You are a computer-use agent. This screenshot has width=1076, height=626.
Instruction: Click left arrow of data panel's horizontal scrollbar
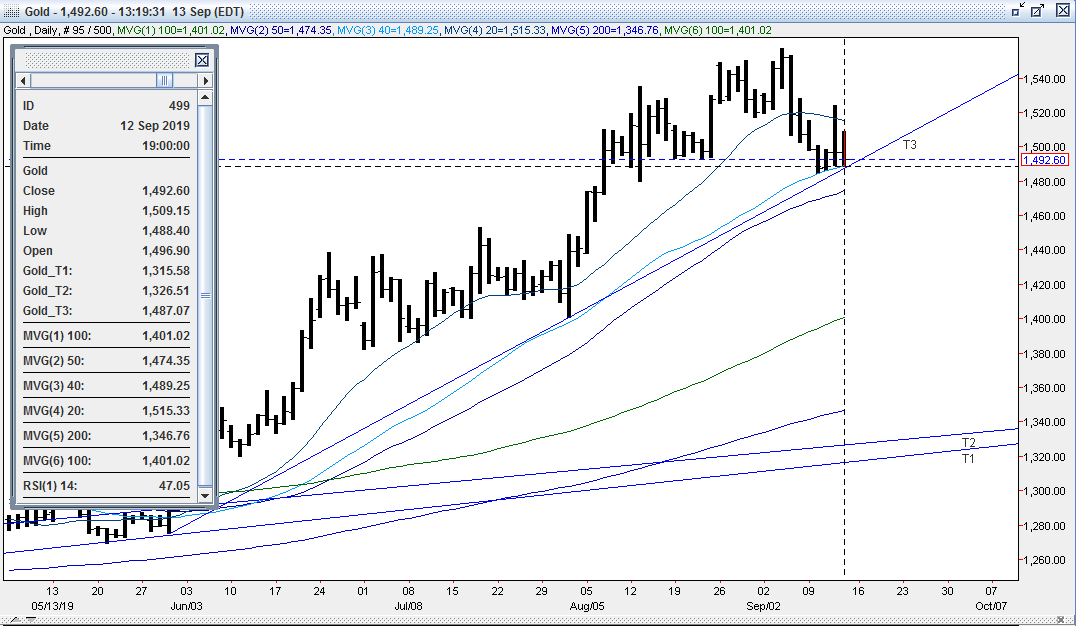pyautogui.click(x=23, y=80)
